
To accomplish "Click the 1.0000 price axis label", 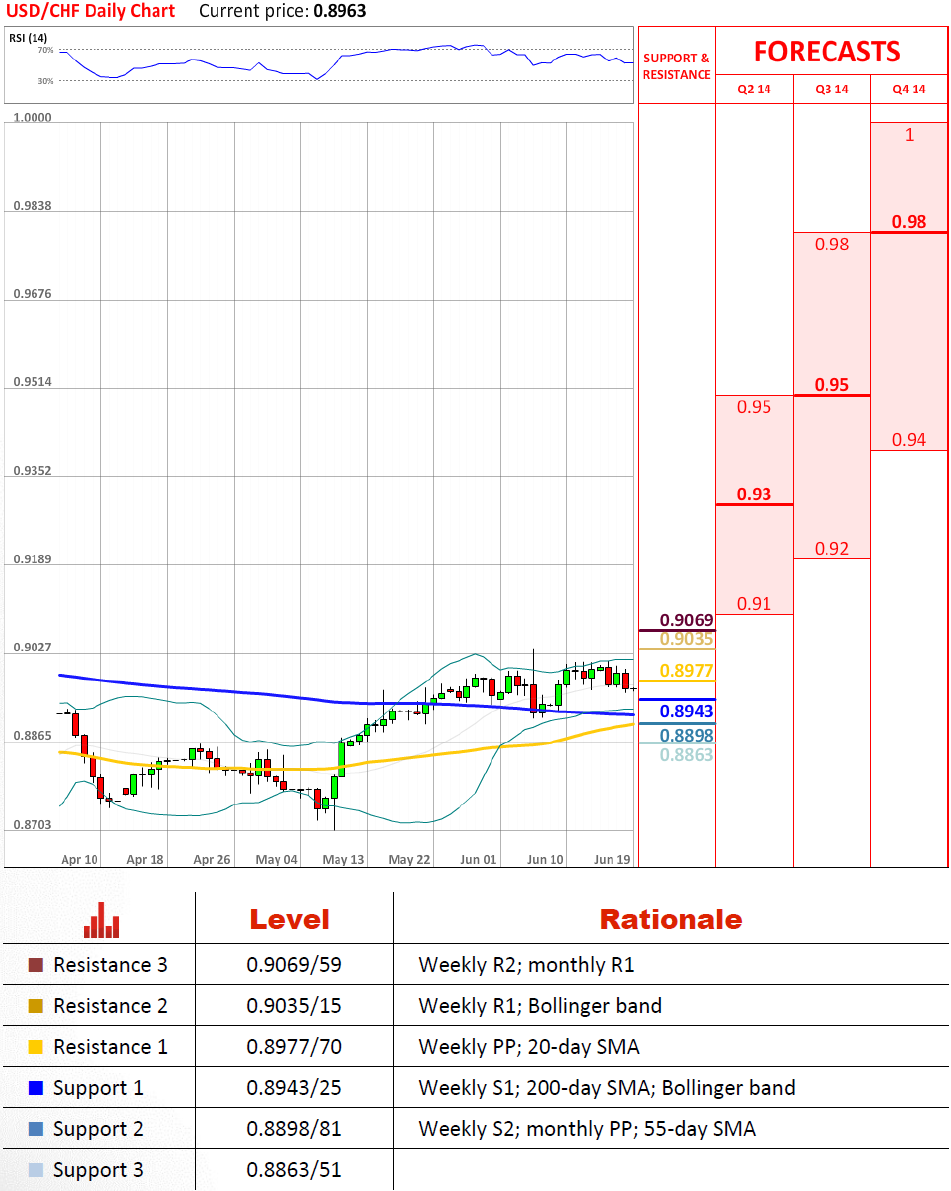I will (x=33, y=117).
